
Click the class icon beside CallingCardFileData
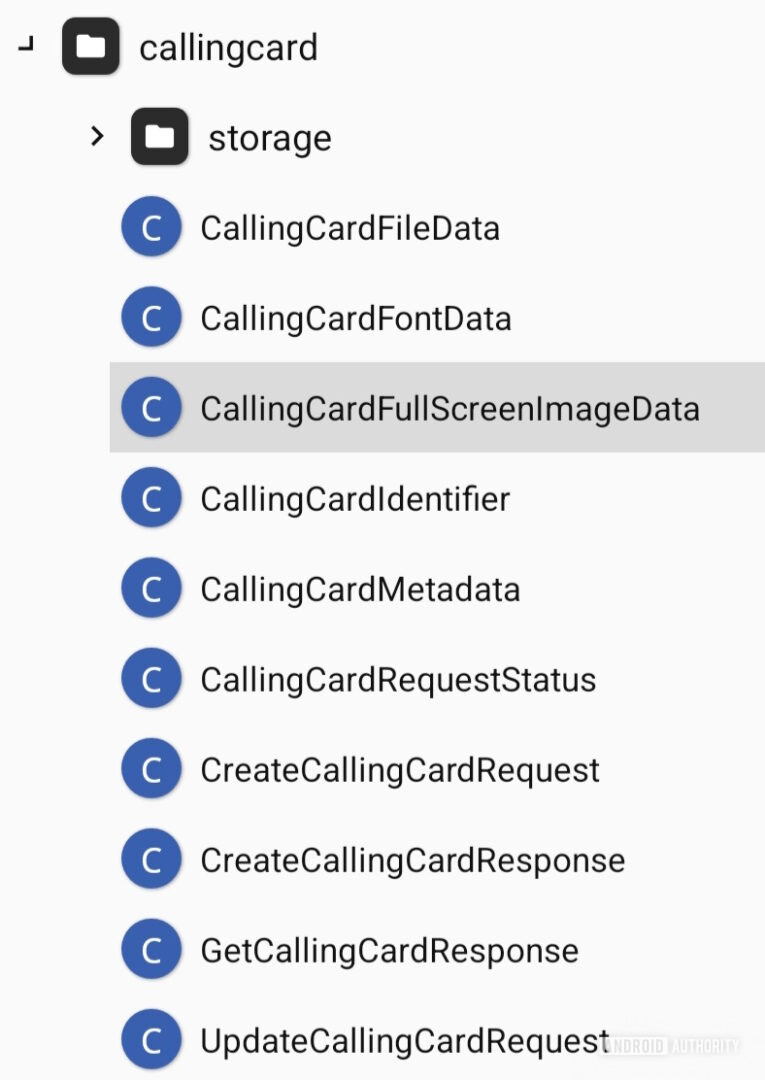click(x=151, y=227)
